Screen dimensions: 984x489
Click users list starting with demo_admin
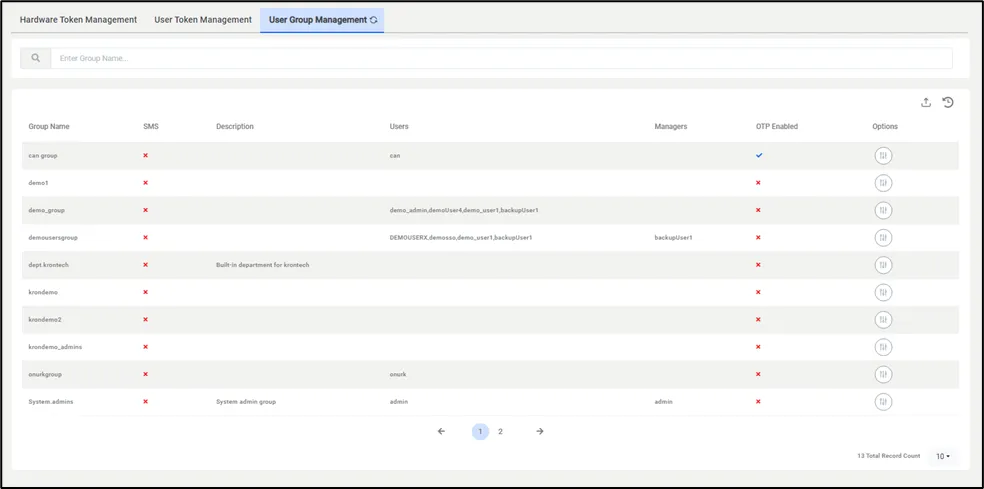coord(464,210)
